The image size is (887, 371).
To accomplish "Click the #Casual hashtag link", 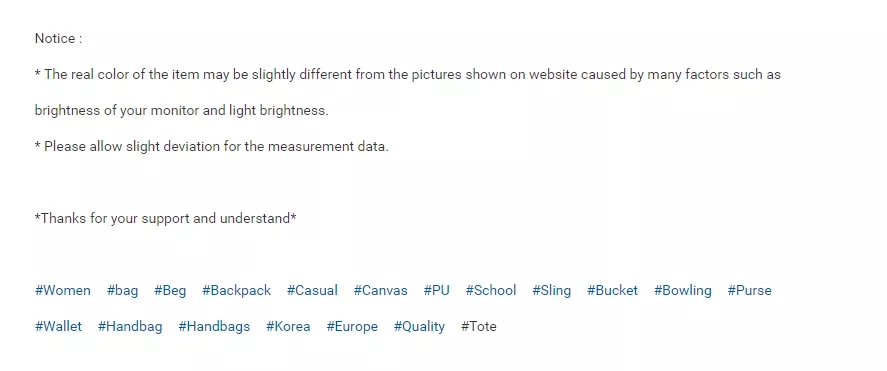I will click(312, 291).
